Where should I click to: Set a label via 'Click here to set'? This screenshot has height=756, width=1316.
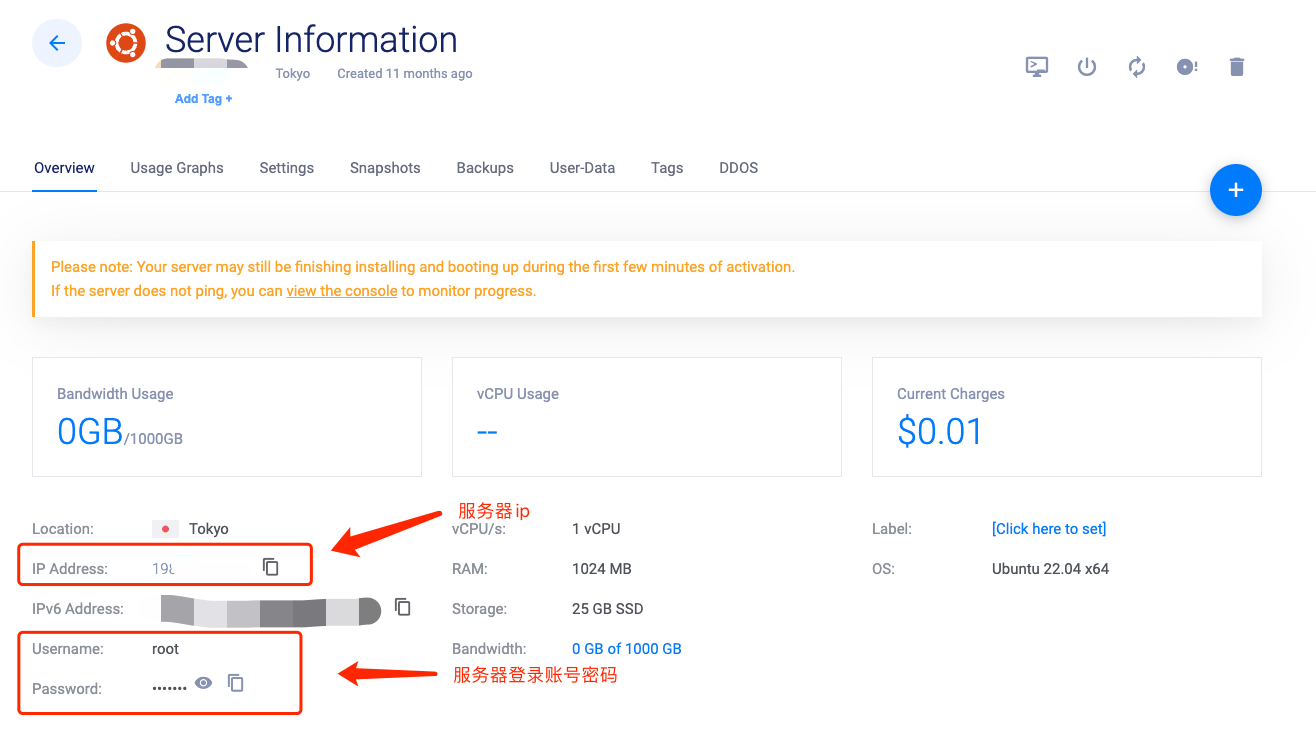1048,528
